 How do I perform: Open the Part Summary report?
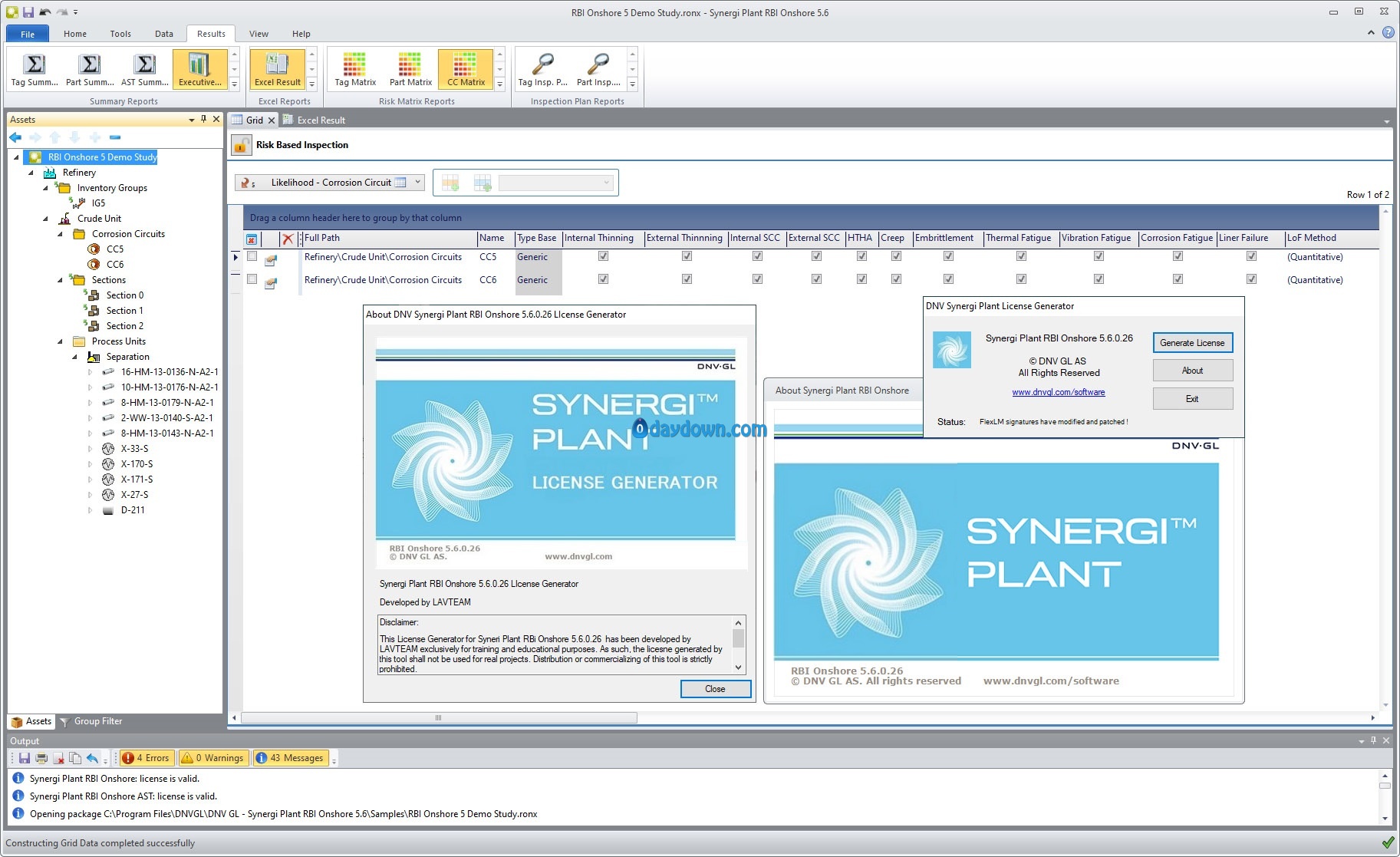tap(90, 70)
